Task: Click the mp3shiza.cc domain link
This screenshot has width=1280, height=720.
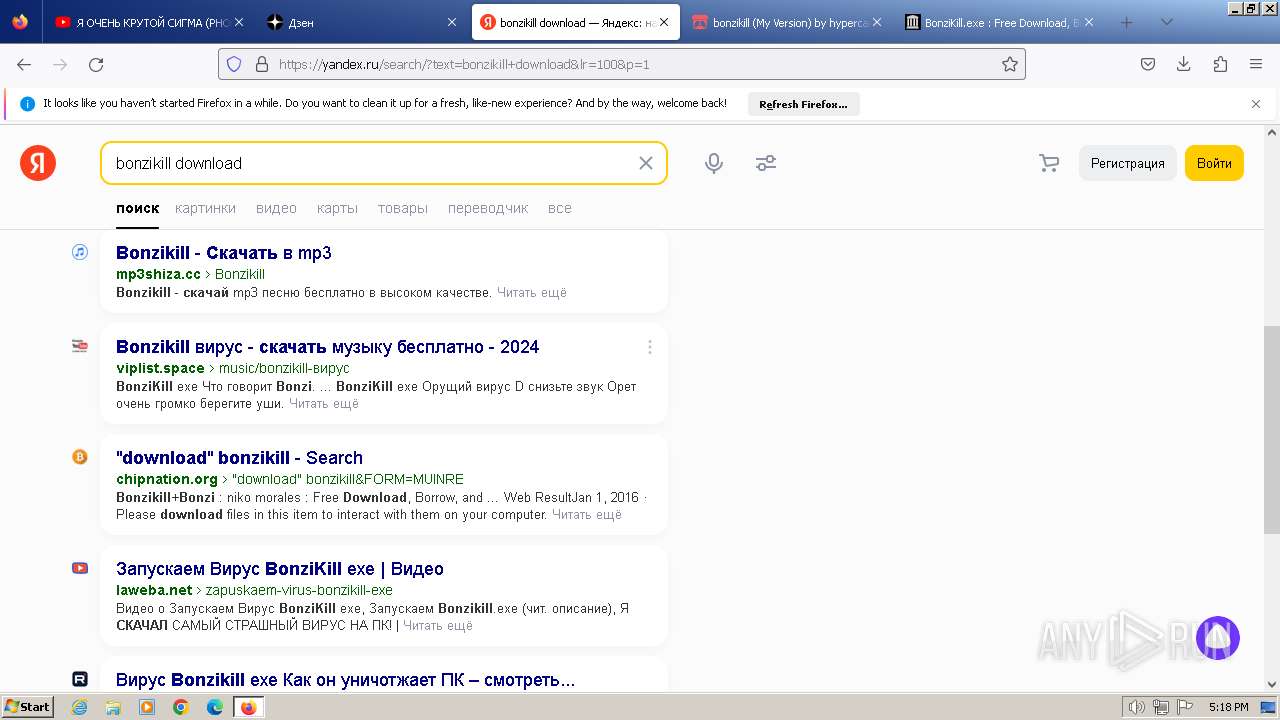Action: tap(158, 274)
